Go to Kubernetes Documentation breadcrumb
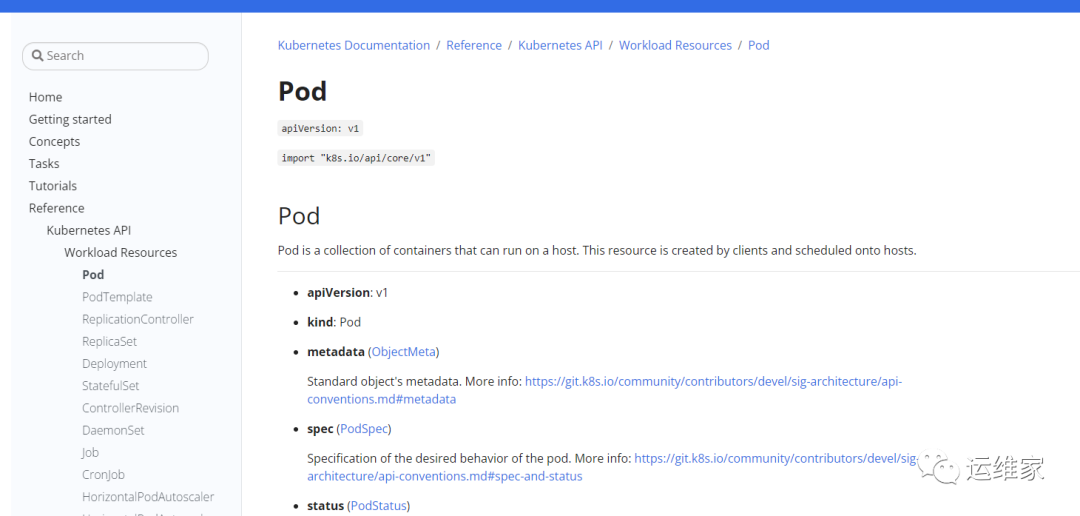1080x516 pixels. point(353,45)
